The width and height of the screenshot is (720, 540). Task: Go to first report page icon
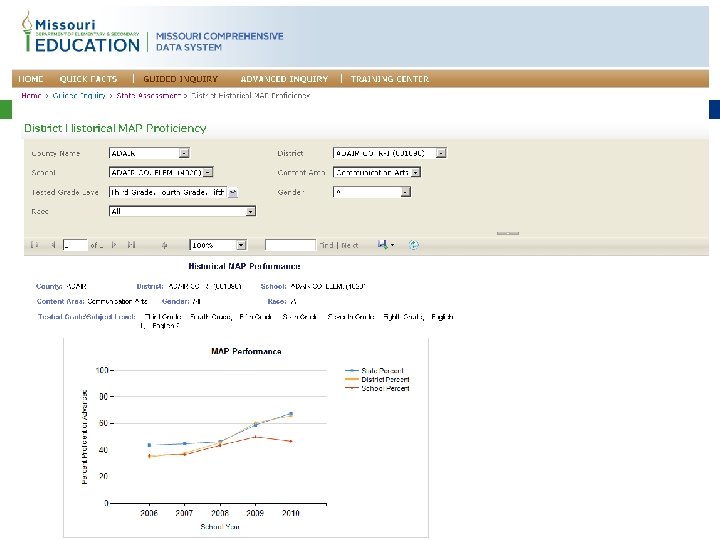coord(34,245)
